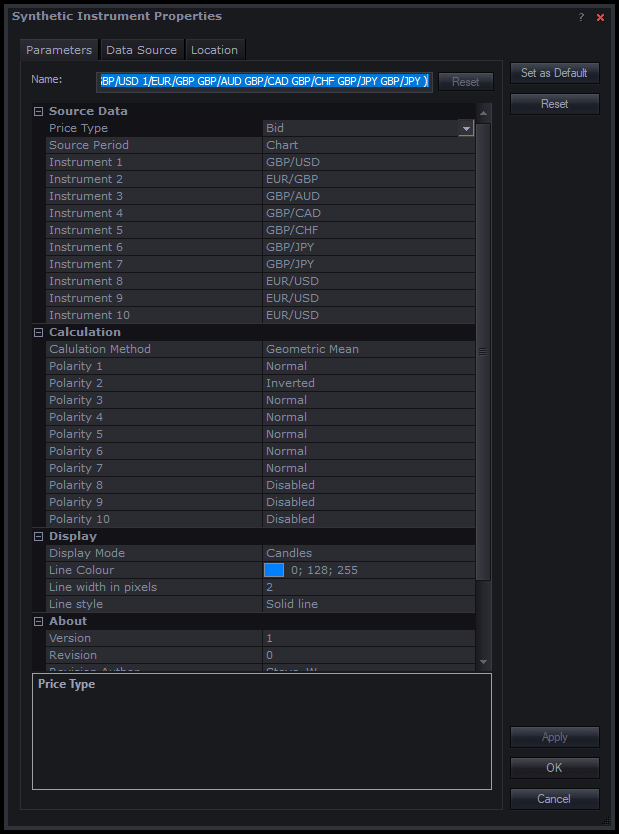Screen dimensions: 619x834
Task: Switch to the Parameters tab
Action: coord(59,50)
